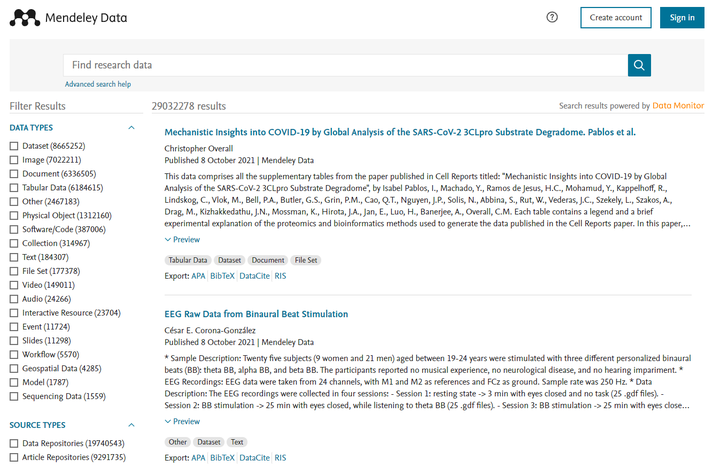Check the File Set (177378) filter
Screen dimensions: 720x467
click(x=14, y=271)
